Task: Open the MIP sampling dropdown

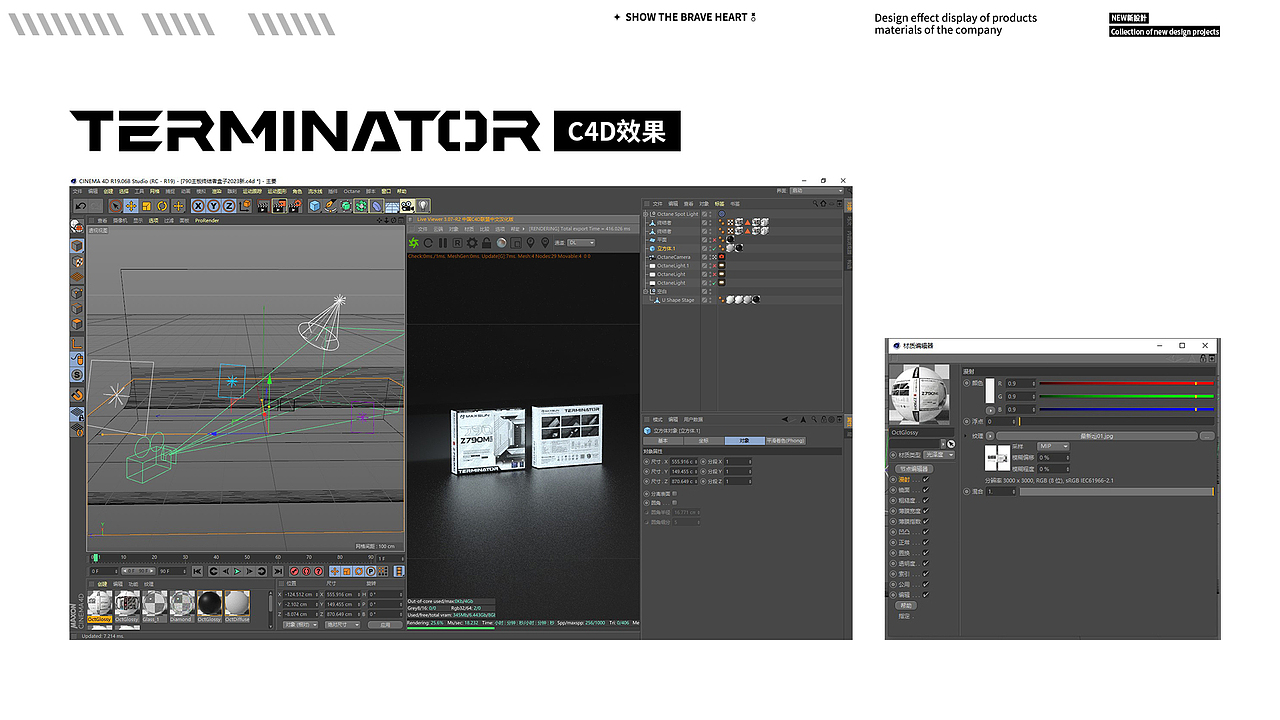Action: pyautogui.click(x=1053, y=446)
